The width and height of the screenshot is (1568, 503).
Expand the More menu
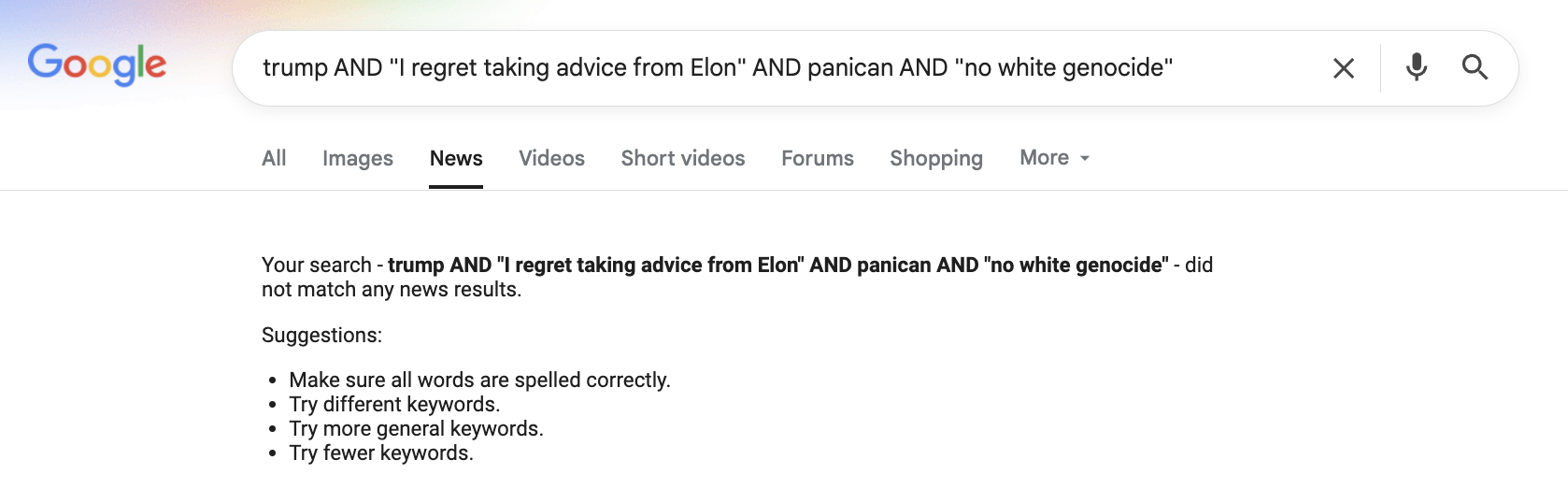pos(1055,158)
